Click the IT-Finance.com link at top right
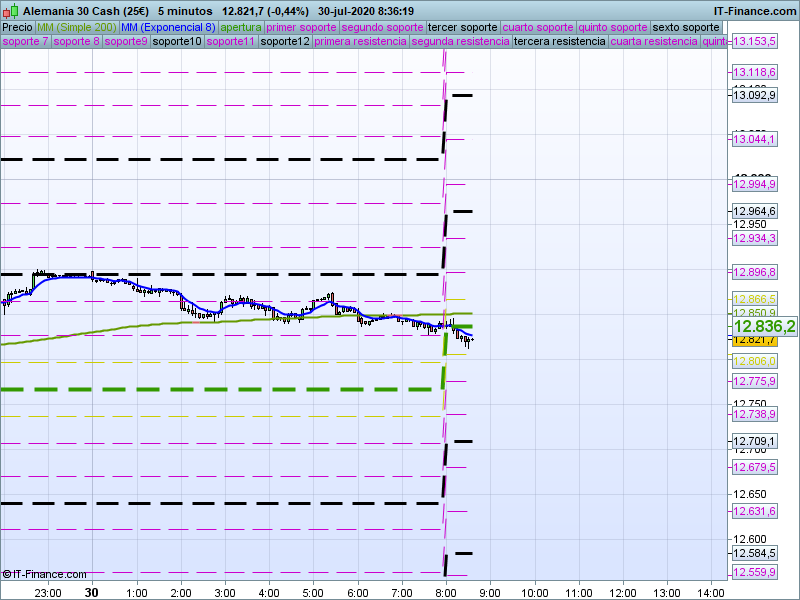This screenshot has width=800, height=600. (x=755, y=10)
